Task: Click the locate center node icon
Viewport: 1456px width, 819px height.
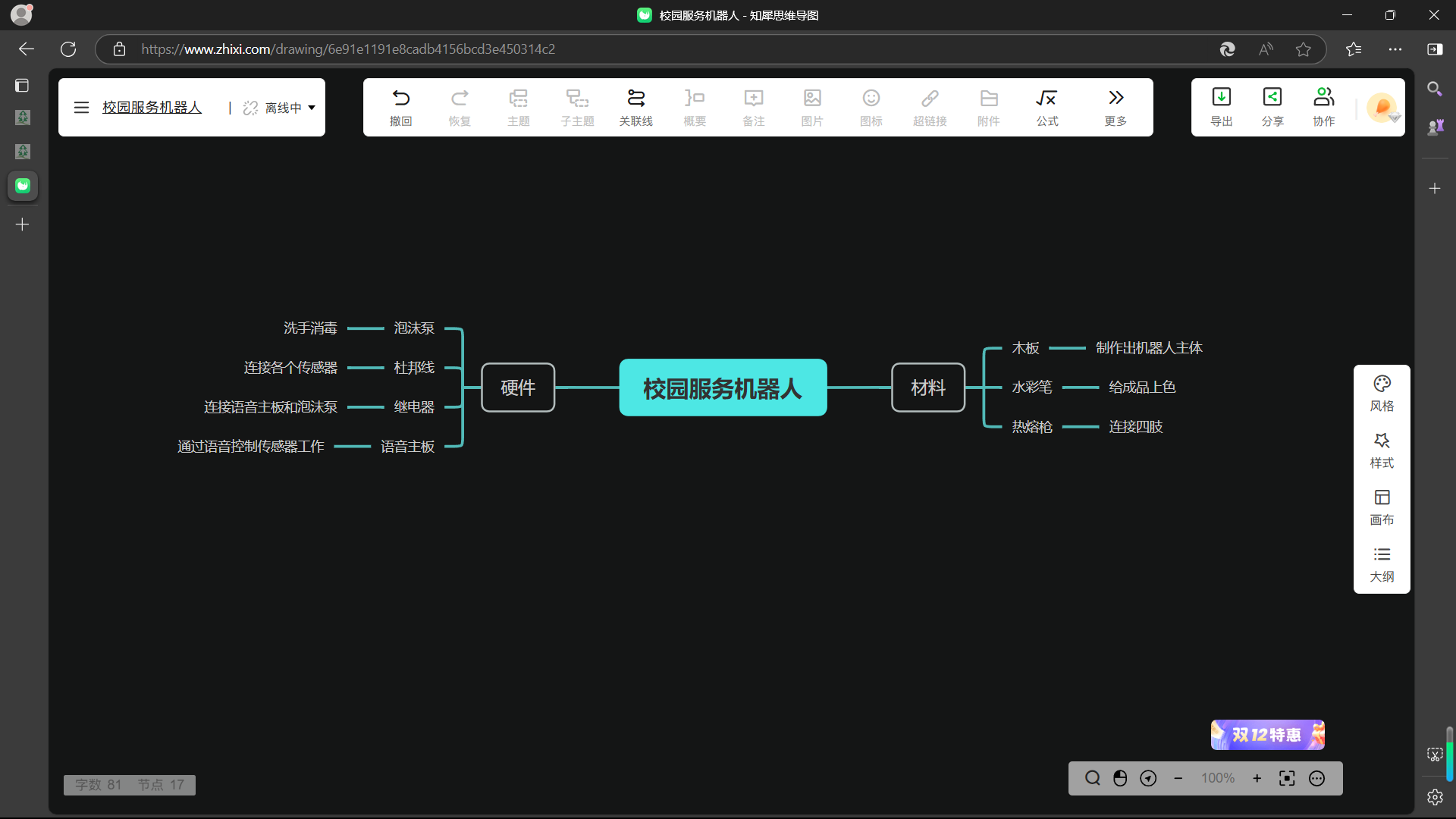Action: 1149,778
